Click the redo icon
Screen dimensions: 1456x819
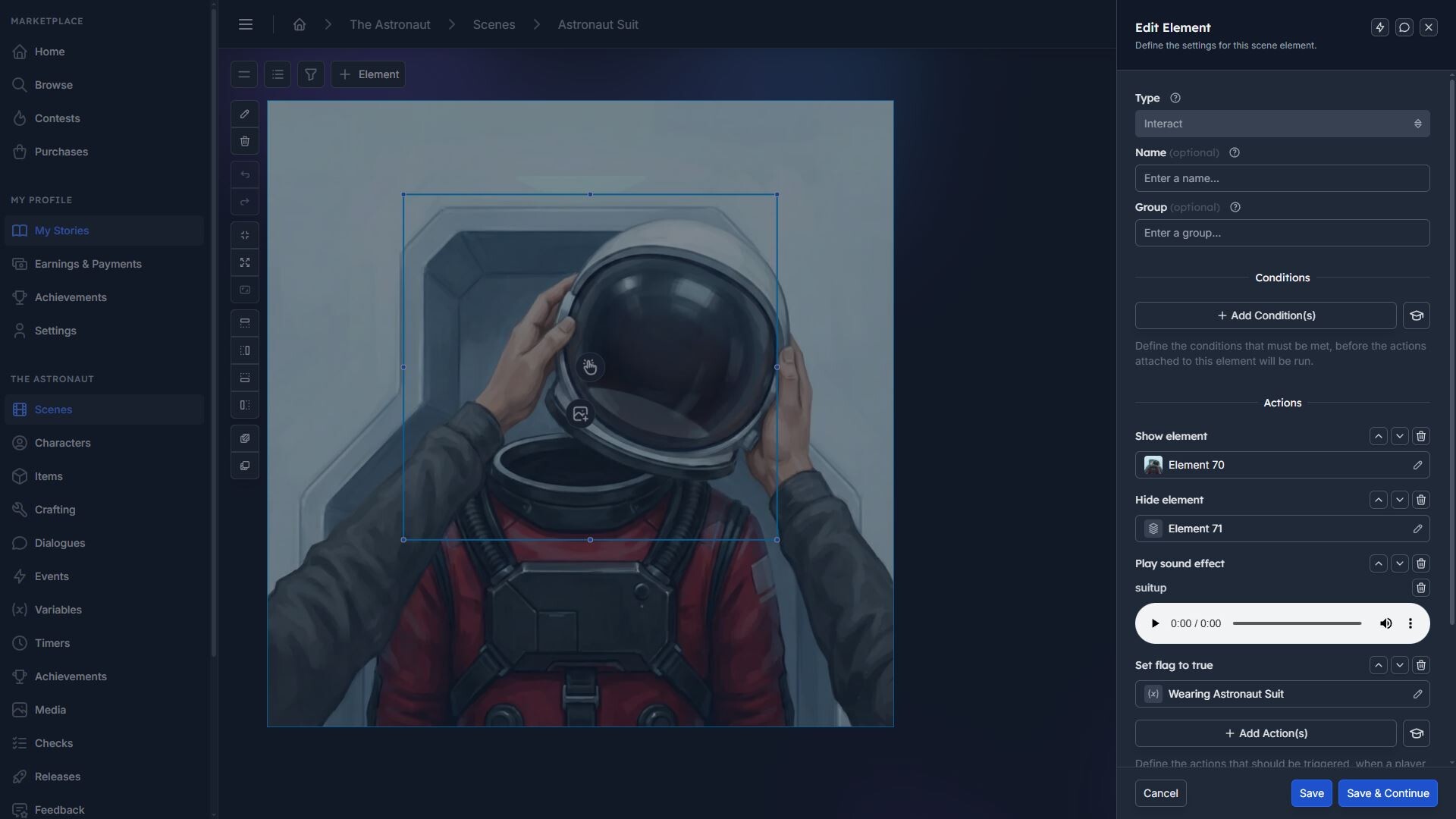click(244, 201)
